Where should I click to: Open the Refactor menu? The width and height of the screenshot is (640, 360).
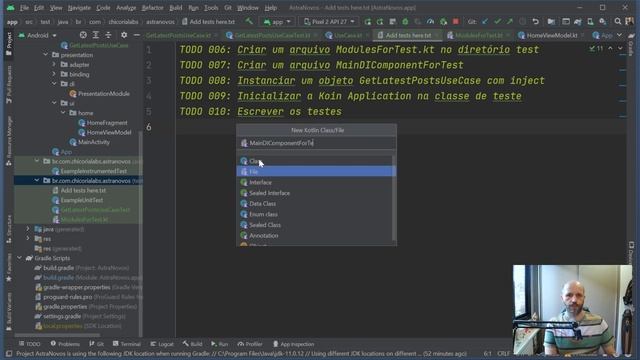click(152, 8)
